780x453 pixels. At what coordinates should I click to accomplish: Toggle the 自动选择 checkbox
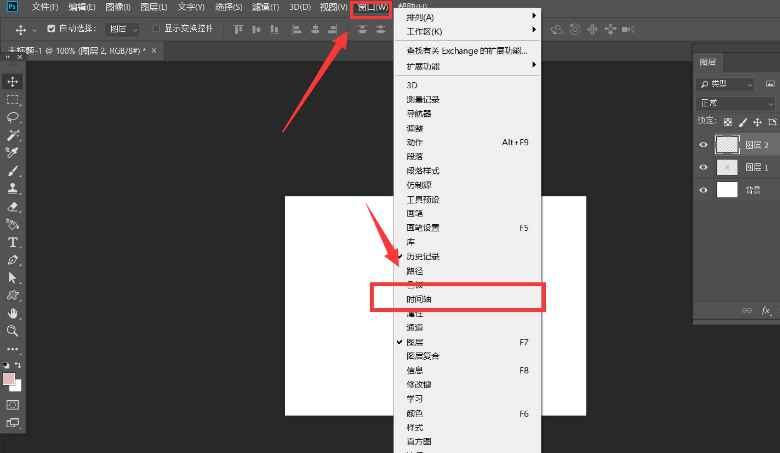tap(51, 29)
